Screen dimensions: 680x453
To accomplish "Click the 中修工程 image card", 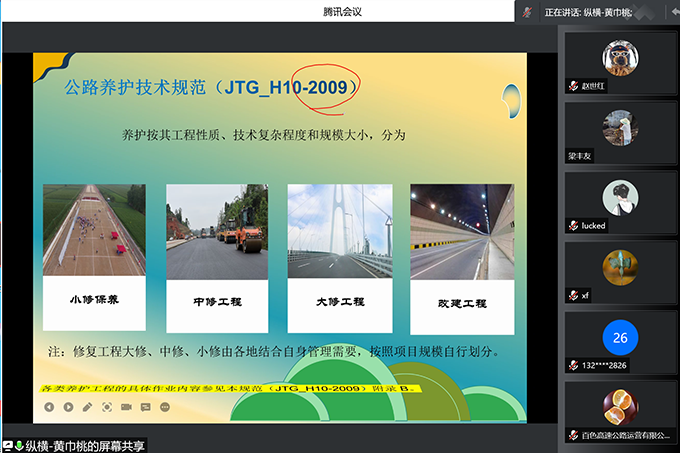I will [x=217, y=258].
